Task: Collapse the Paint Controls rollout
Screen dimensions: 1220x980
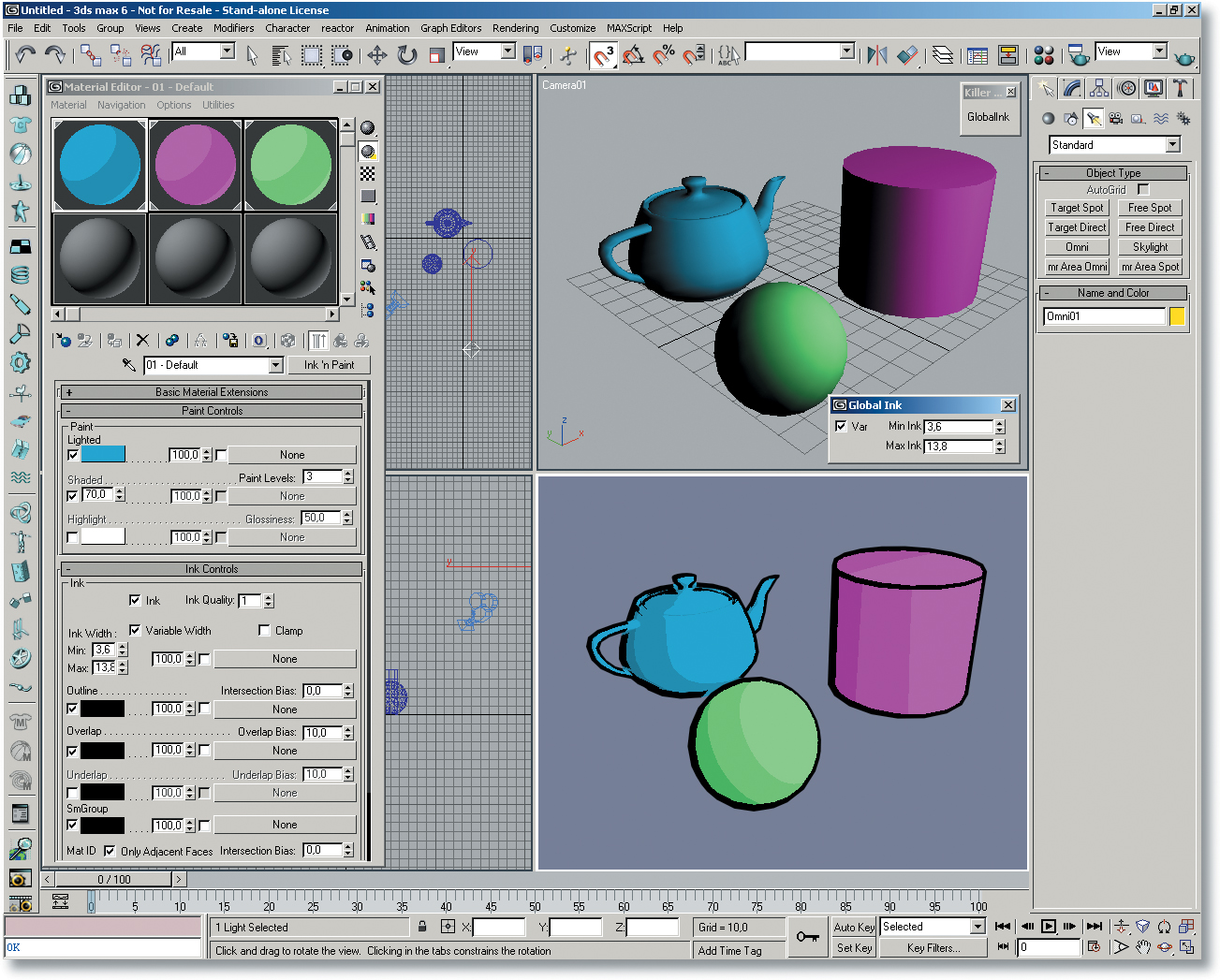Action: [x=212, y=411]
